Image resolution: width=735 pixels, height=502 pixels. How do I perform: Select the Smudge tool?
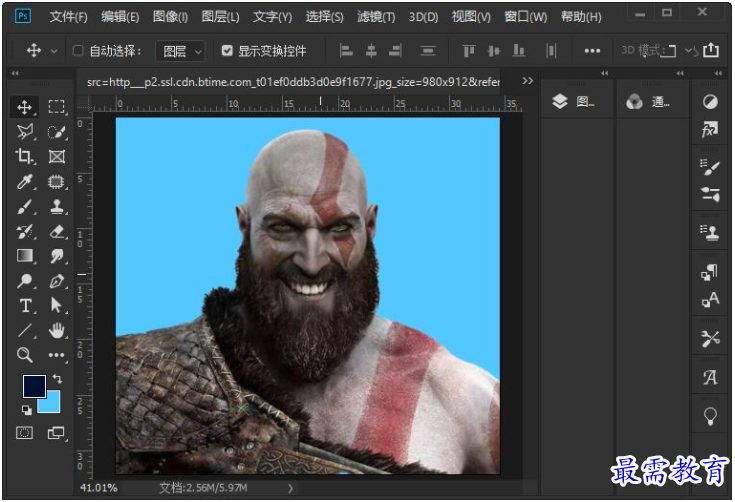pos(56,256)
